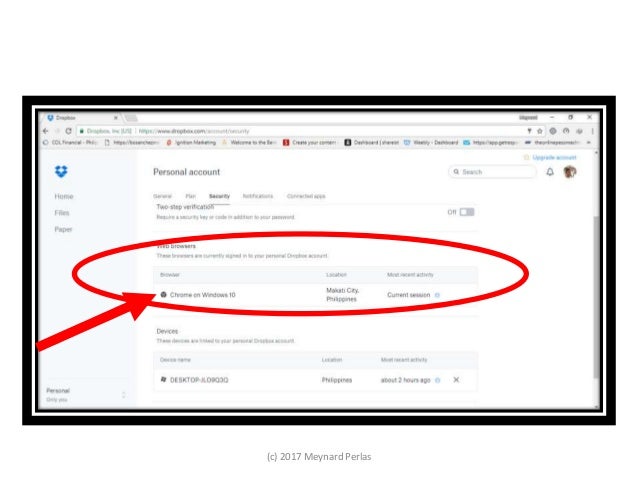Click in the Dropbox Search field
This screenshot has width=638, height=479.
coord(492,172)
